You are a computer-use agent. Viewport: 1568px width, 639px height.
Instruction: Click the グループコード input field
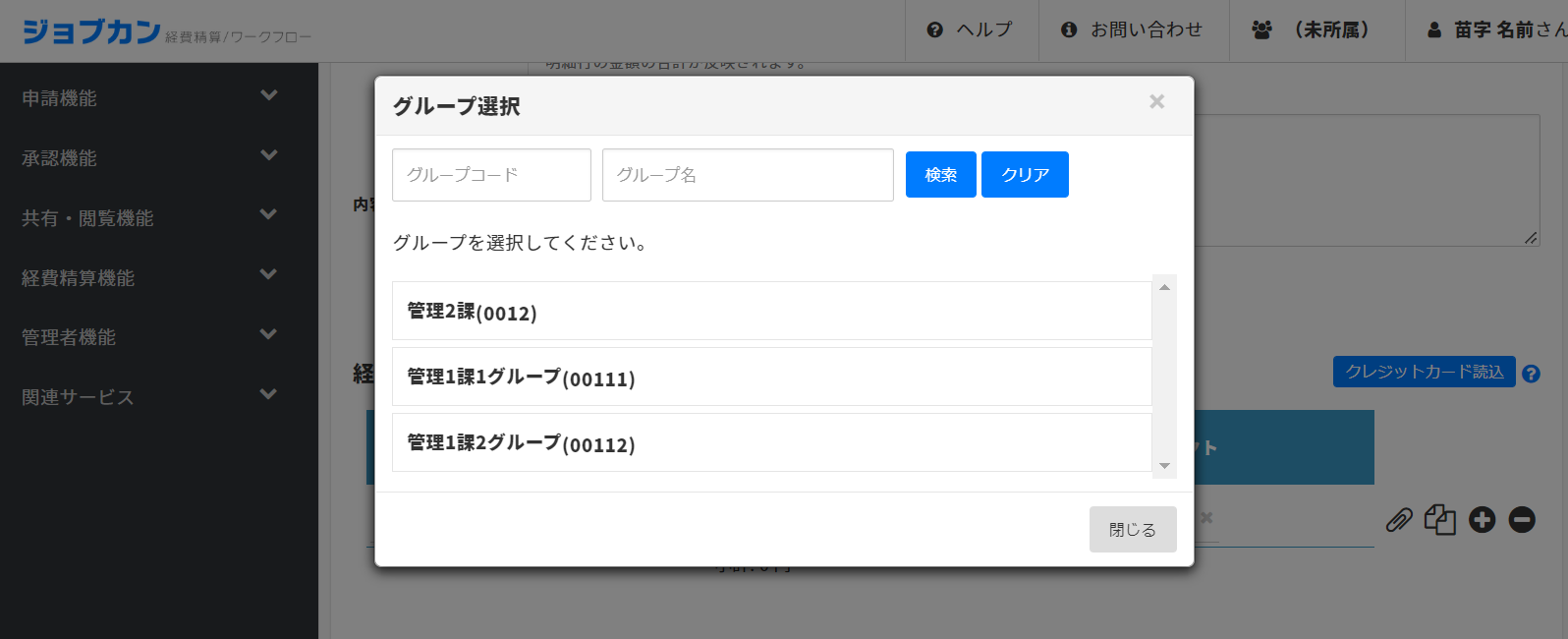491,175
